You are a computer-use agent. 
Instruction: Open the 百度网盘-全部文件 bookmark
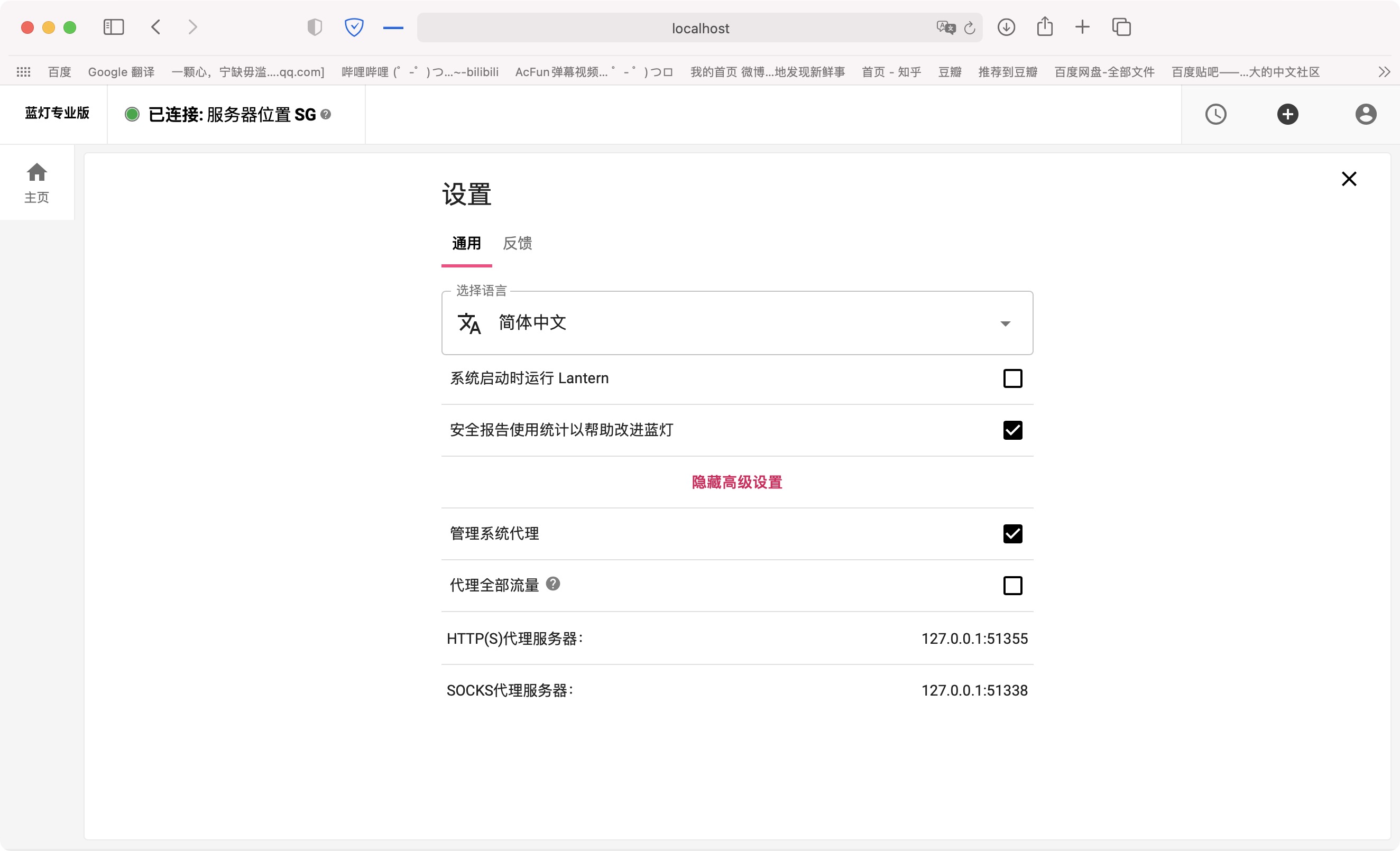coord(1104,71)
